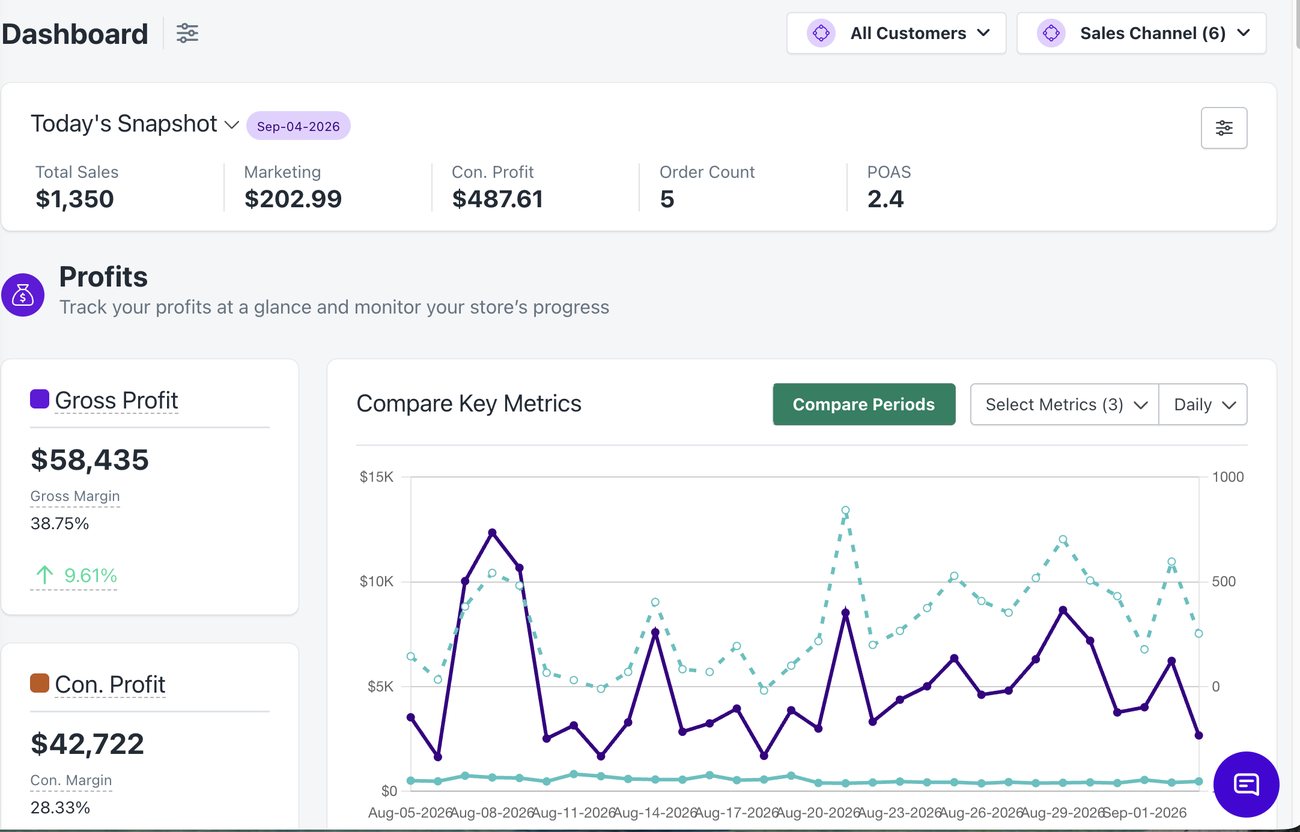Click the Profits money bag icon
The width and height of the screenshot is (1300, 832).
(x=23, y=295)
